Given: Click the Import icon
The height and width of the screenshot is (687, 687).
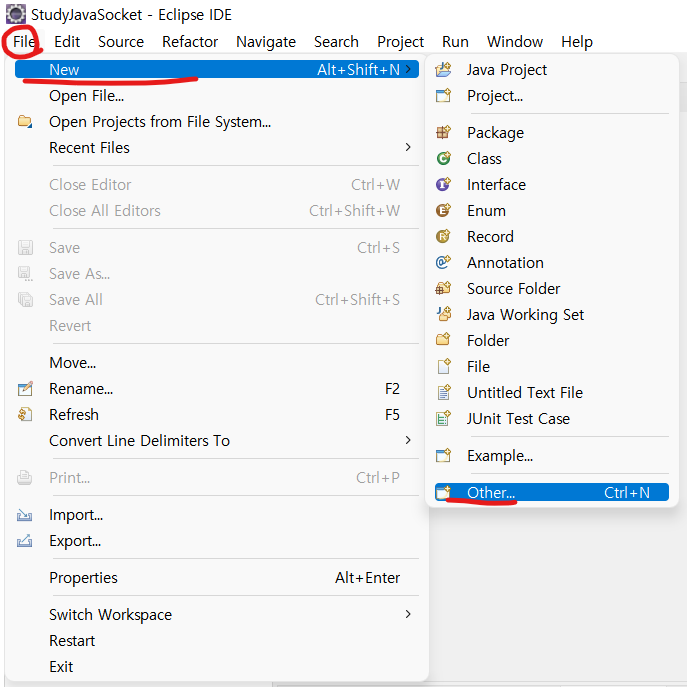Looking at the screenshot, I should [25, 515].
